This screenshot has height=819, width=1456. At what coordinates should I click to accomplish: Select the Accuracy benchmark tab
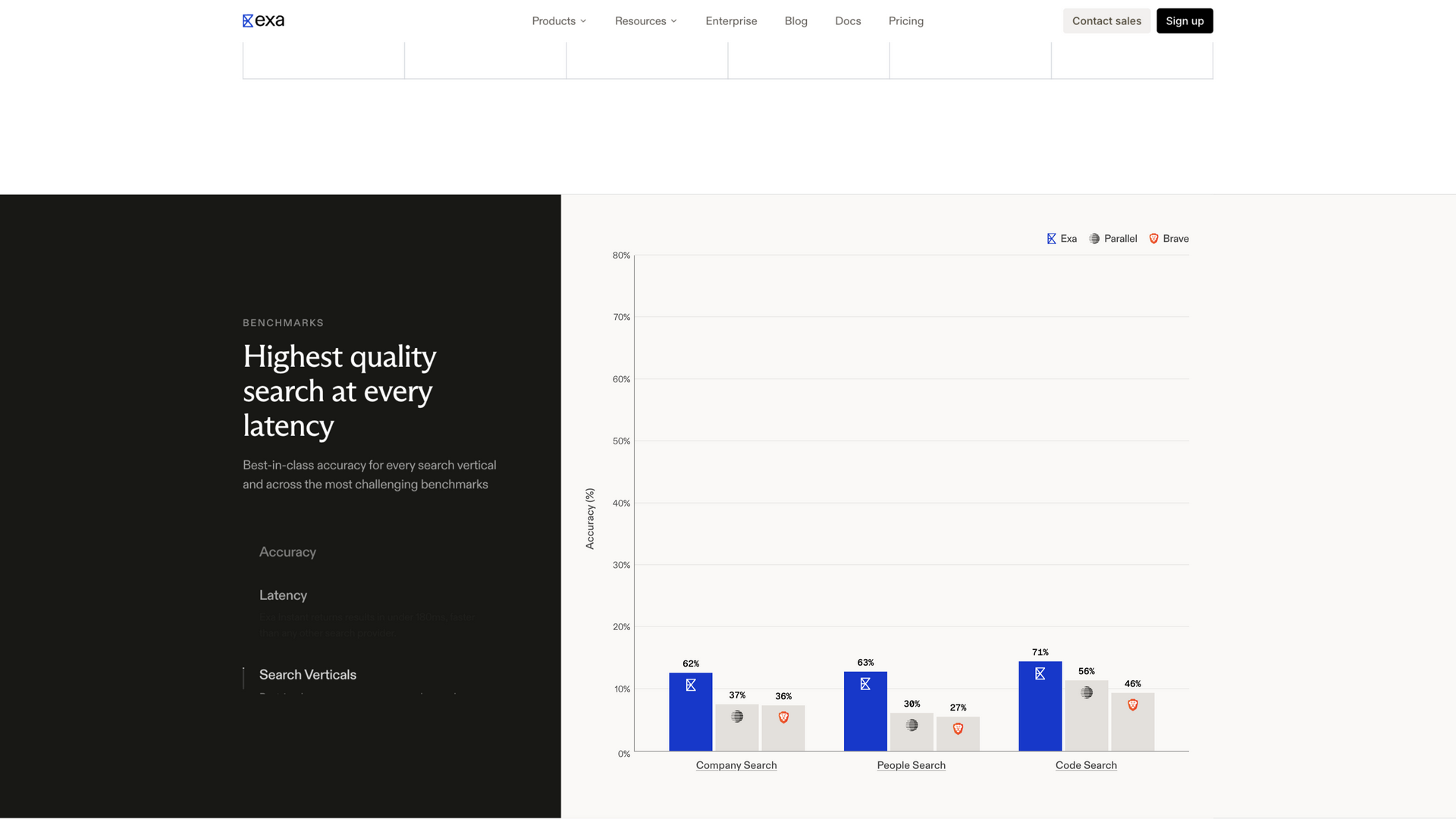[287, 552]
